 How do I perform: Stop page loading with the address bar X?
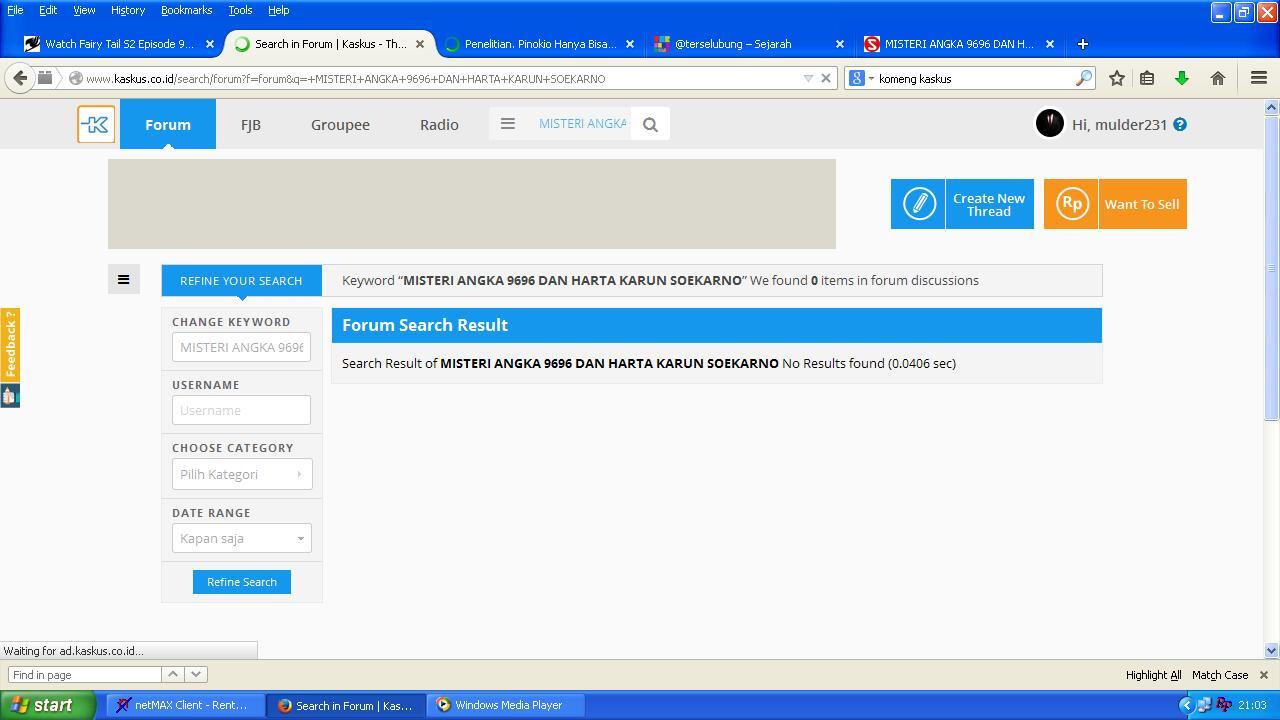coord(826,78)
